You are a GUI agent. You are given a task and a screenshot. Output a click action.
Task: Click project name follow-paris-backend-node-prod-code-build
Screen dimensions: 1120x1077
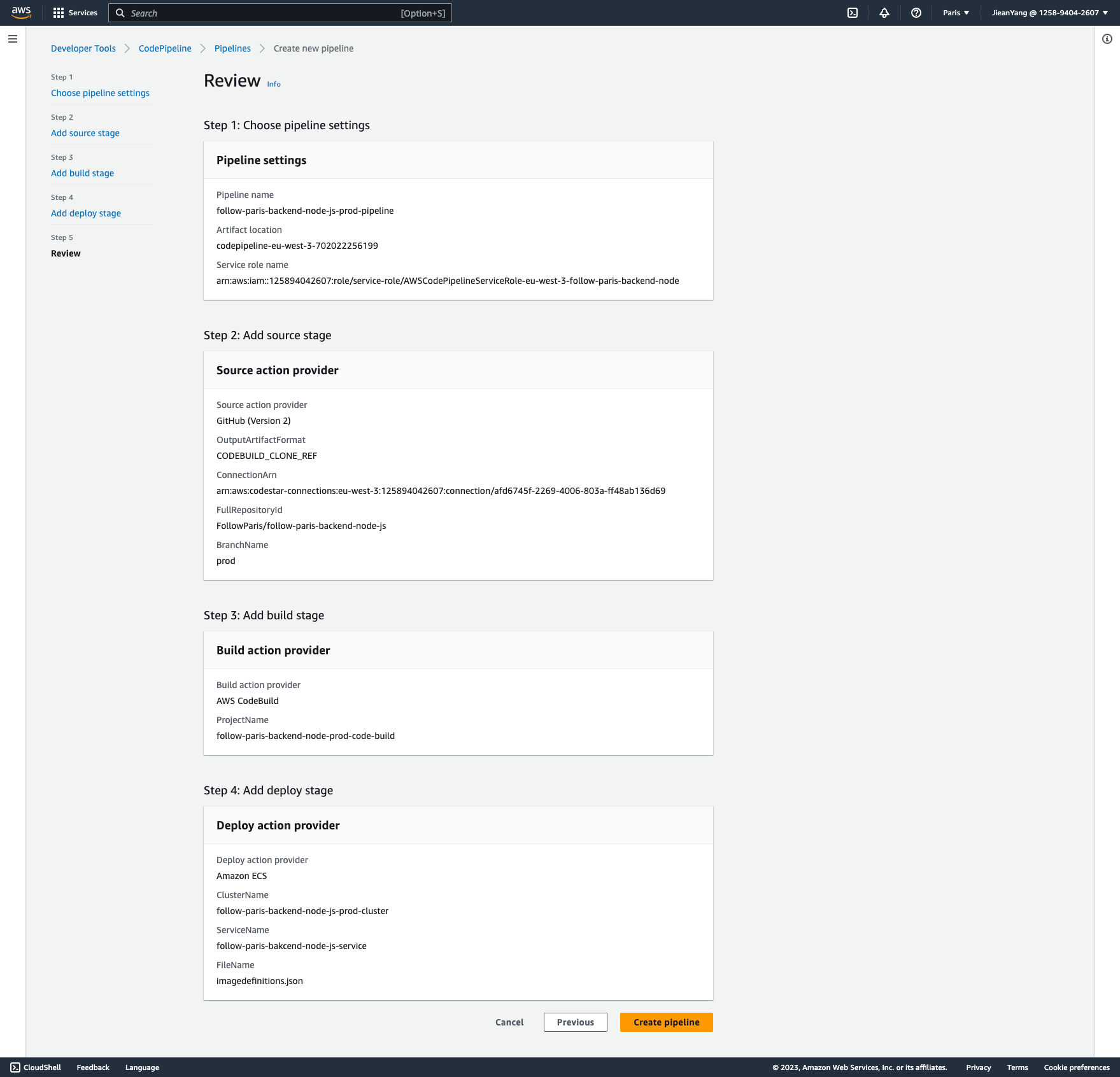[x=306, y=736]
